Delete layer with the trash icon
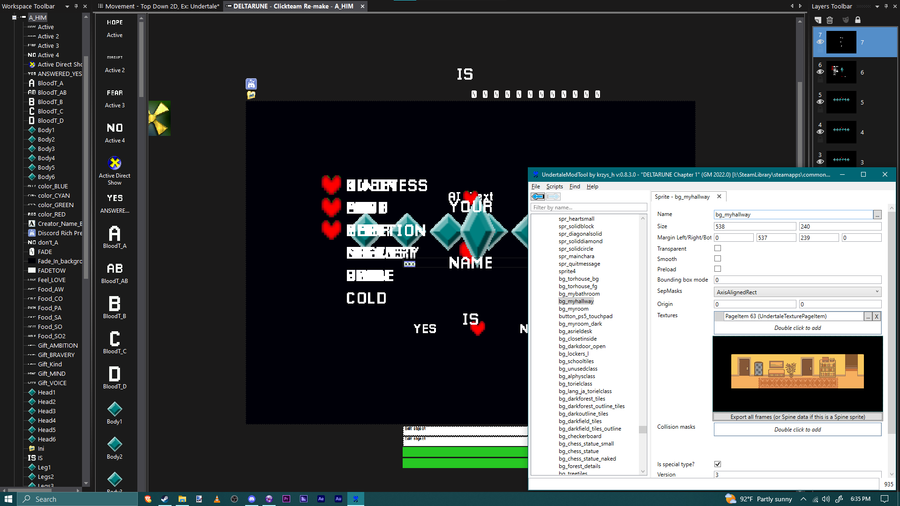 click(830, 20)
